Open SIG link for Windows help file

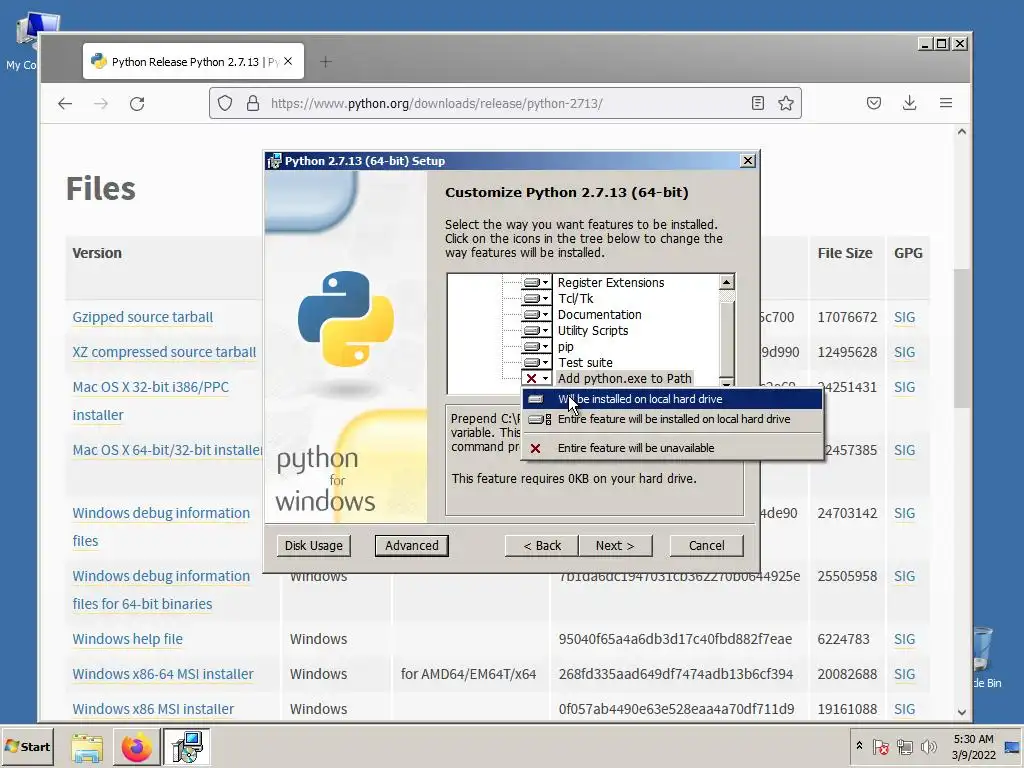point(904,639)
